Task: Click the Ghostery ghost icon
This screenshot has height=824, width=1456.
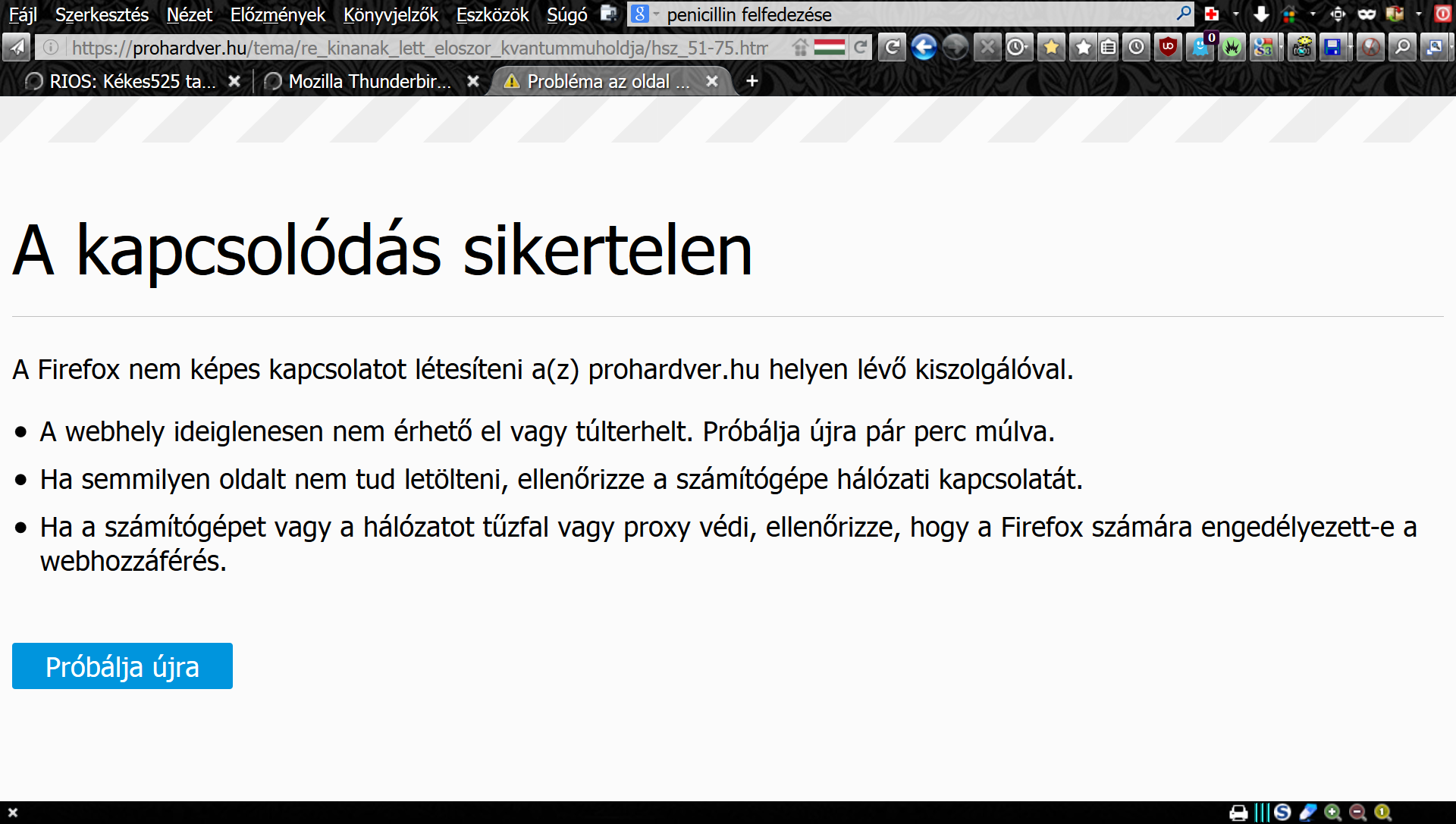Action: [1200, 48]
